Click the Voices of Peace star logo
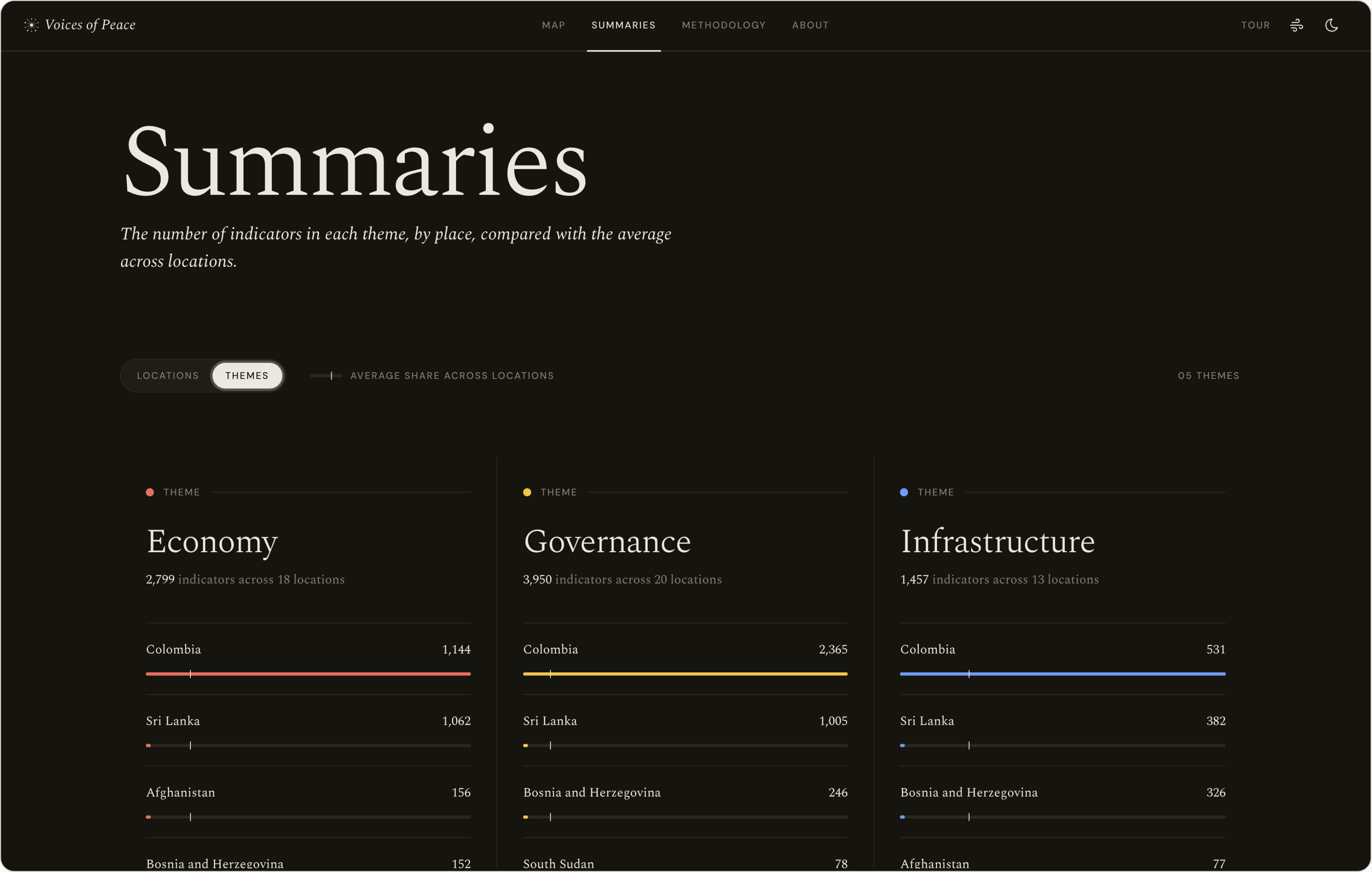1372x872 pixels. coord(31,24)
